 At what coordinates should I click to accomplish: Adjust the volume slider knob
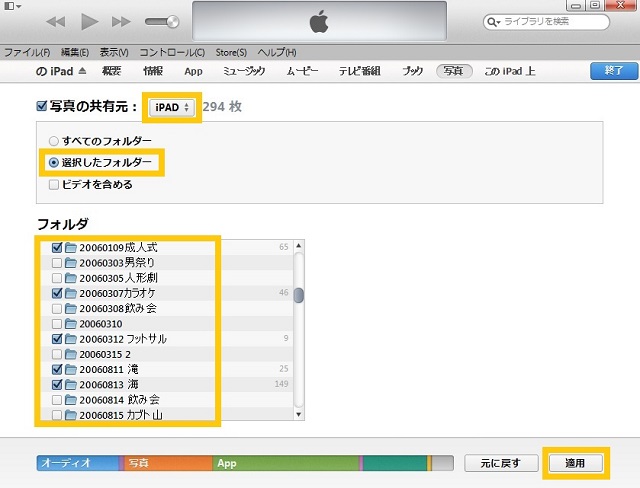pos(173,22)
